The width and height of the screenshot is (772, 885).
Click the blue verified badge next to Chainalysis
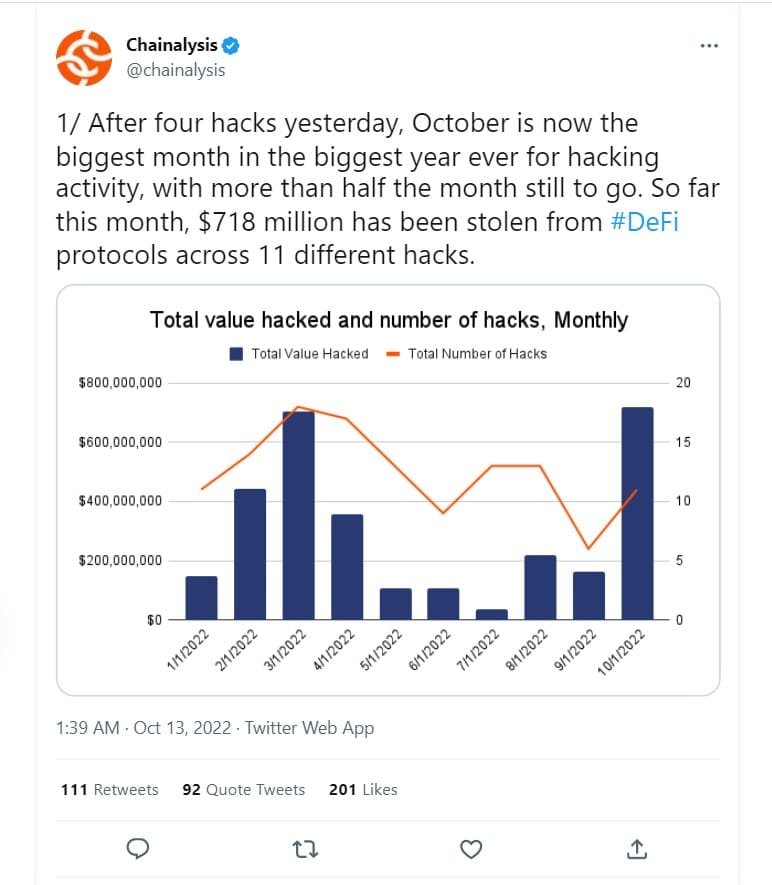coord(231,44)
